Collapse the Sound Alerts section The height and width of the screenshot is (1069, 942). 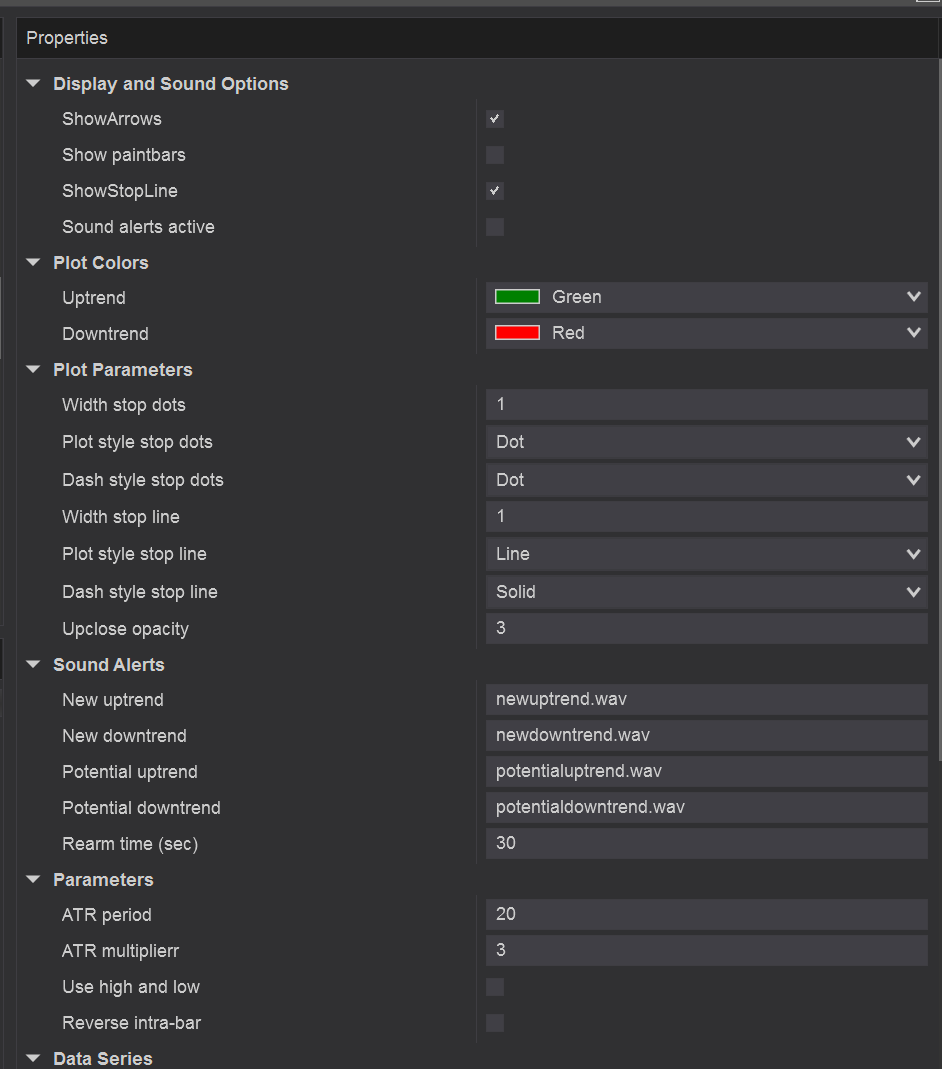coord(34,665)
